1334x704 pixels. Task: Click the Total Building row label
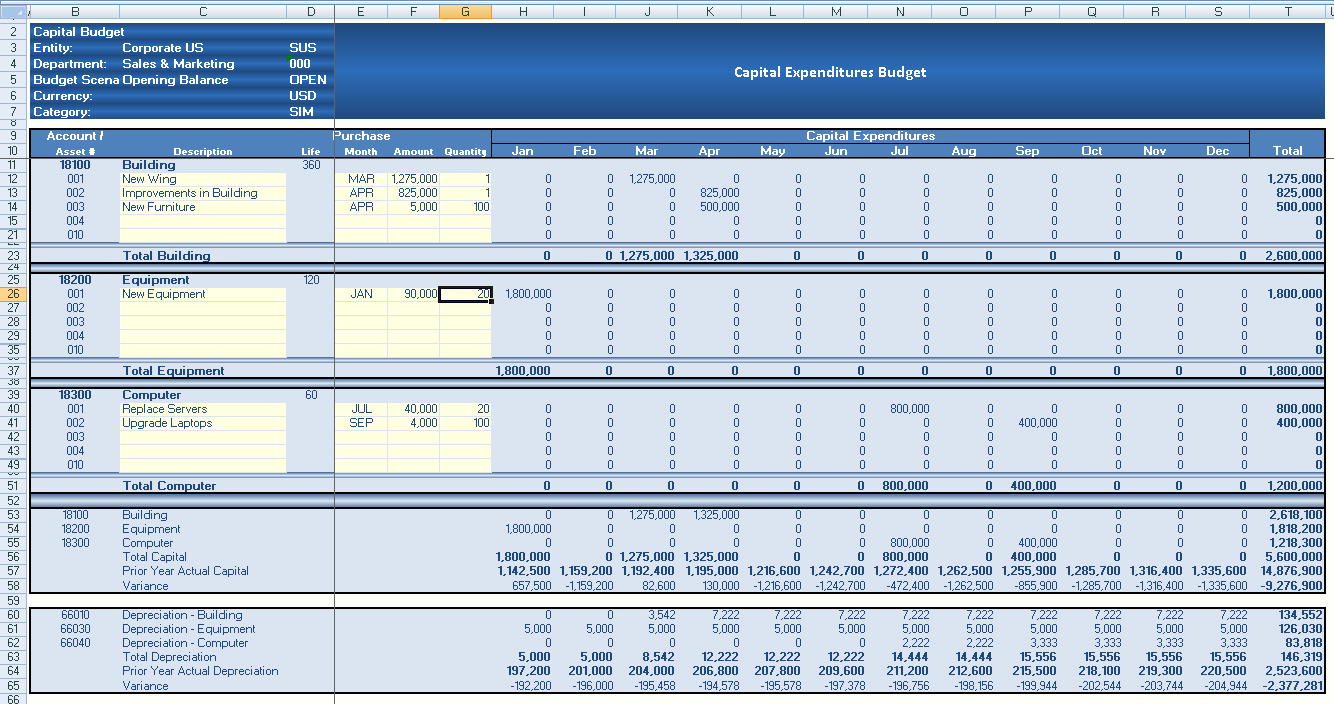[x=166, y=256]
